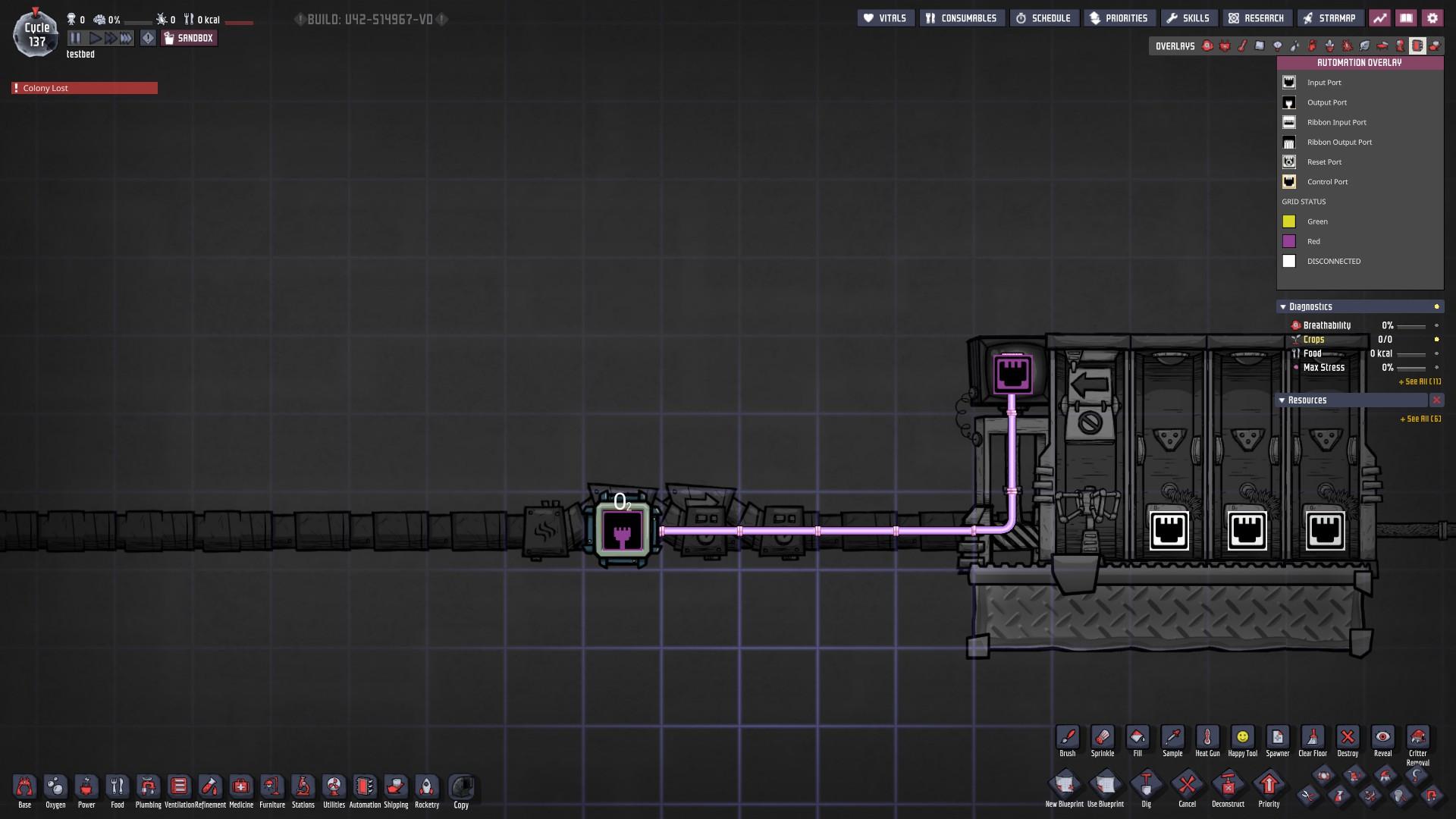Collapse the Diagnostics panel
The height and width of the screenshot is (819, 1456).
[1283, 307]
